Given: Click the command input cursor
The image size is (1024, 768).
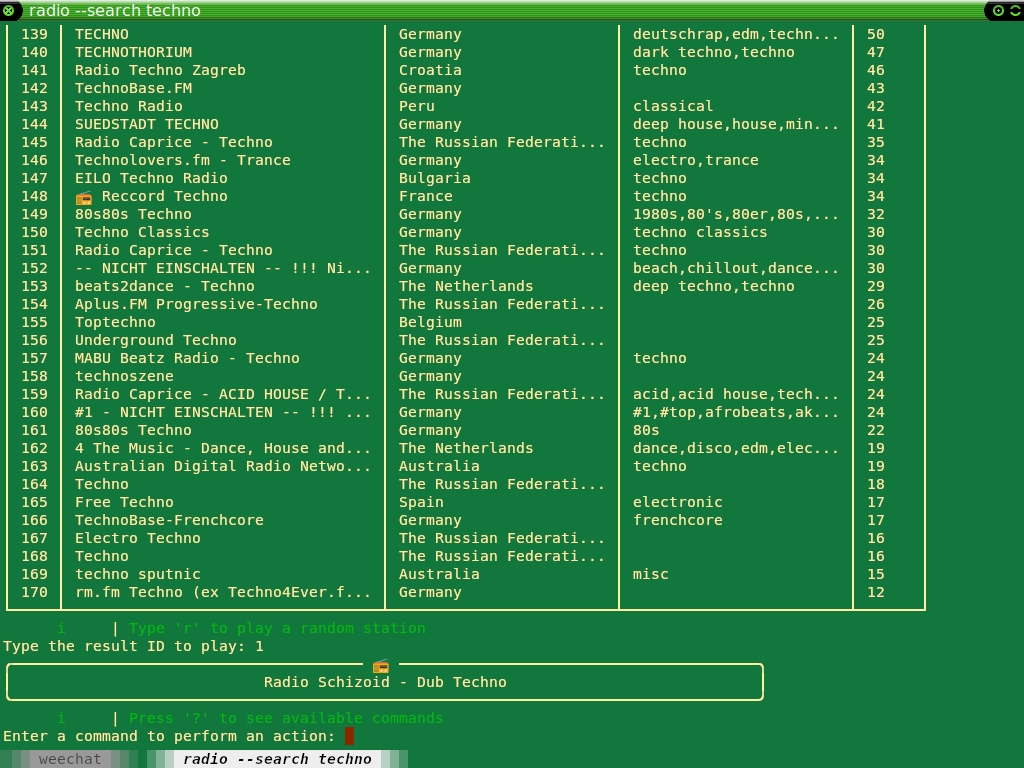Looking at the screenshot, I should click(349, 736).
